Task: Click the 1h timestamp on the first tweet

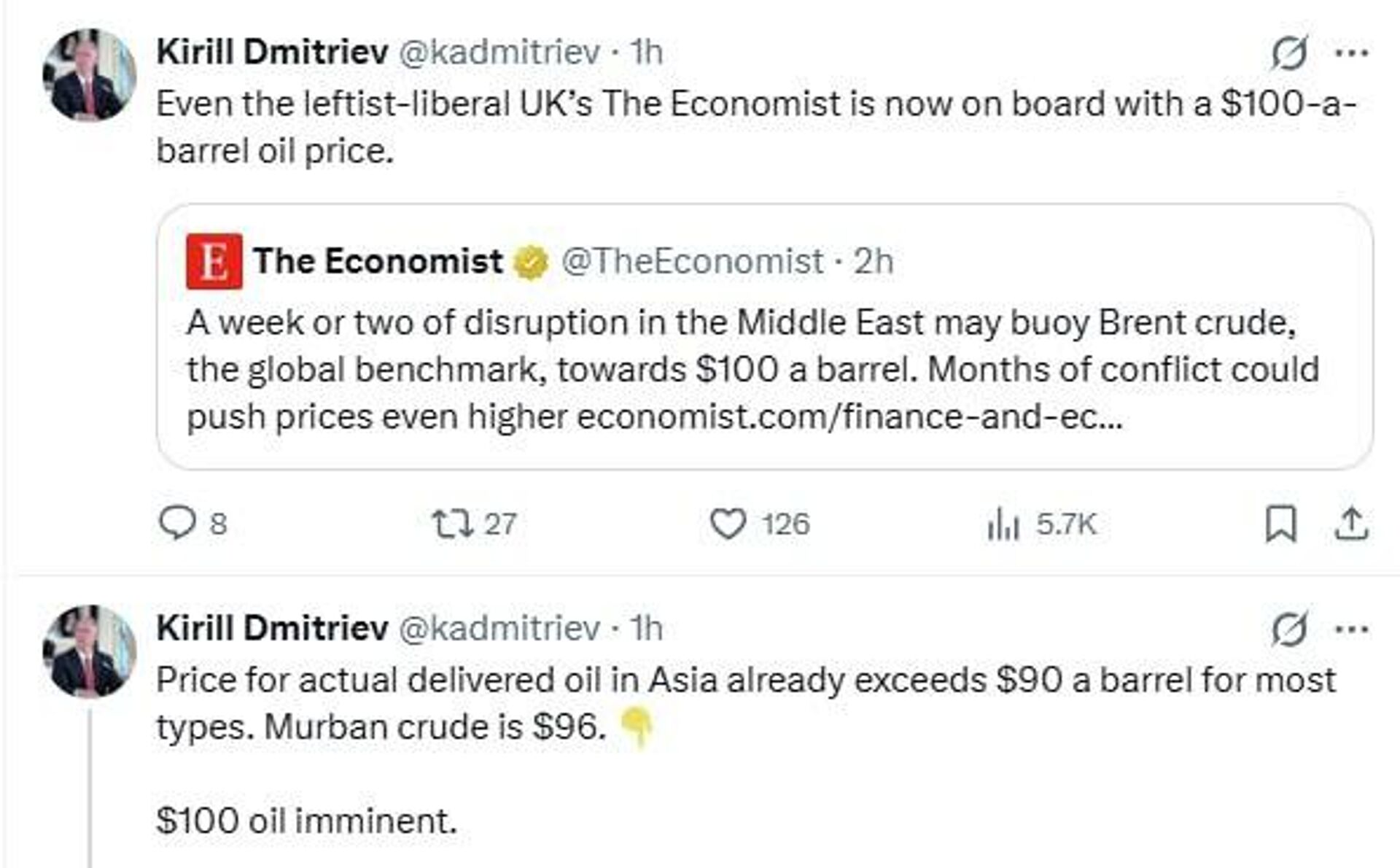Action: pos(645,53)
